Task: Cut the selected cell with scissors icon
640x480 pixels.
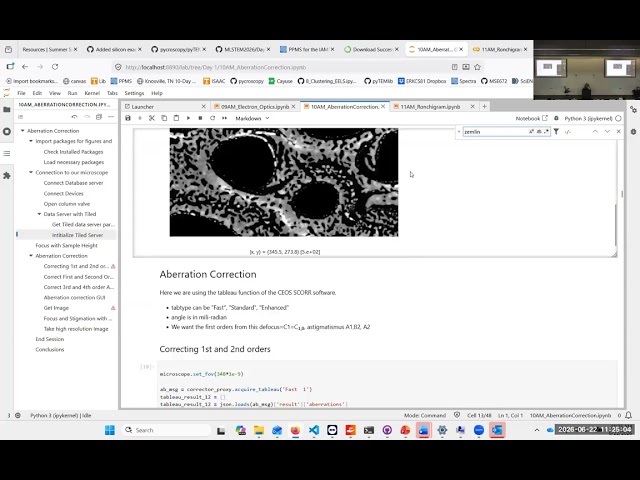Action: coord(152,118)
